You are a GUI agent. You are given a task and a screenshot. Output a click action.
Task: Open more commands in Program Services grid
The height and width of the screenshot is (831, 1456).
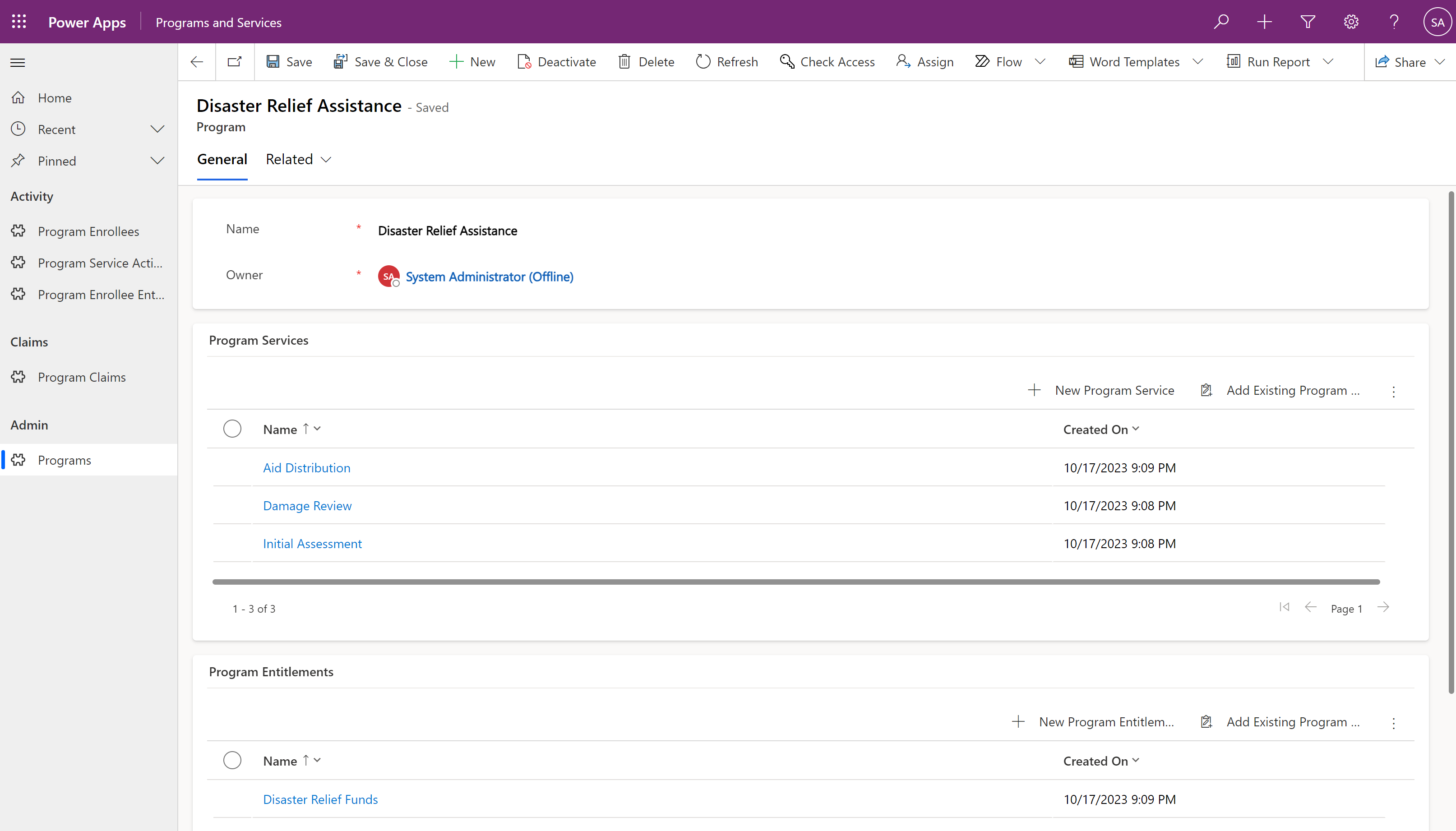click(x=1393, y=392)
